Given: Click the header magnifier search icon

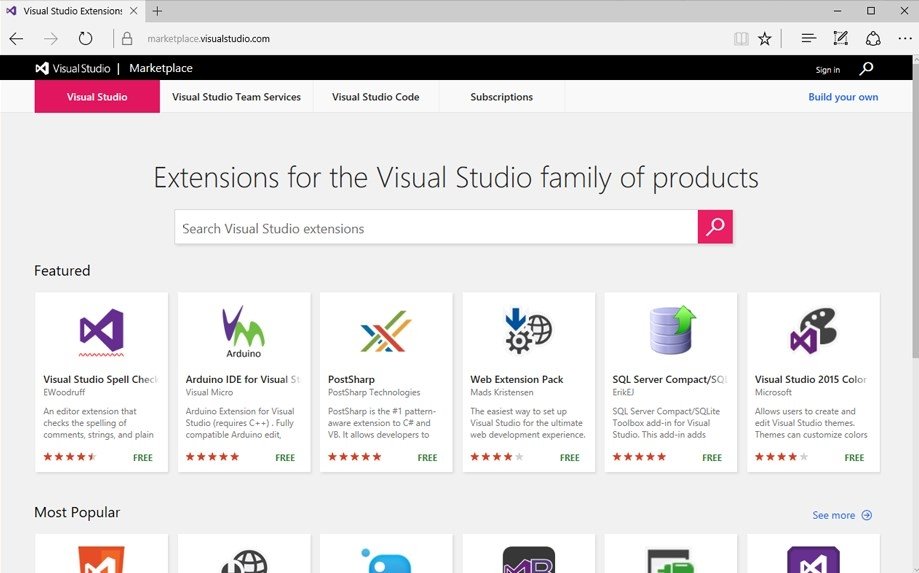Looking at the screenshot, I should click(x=866, y=69).
